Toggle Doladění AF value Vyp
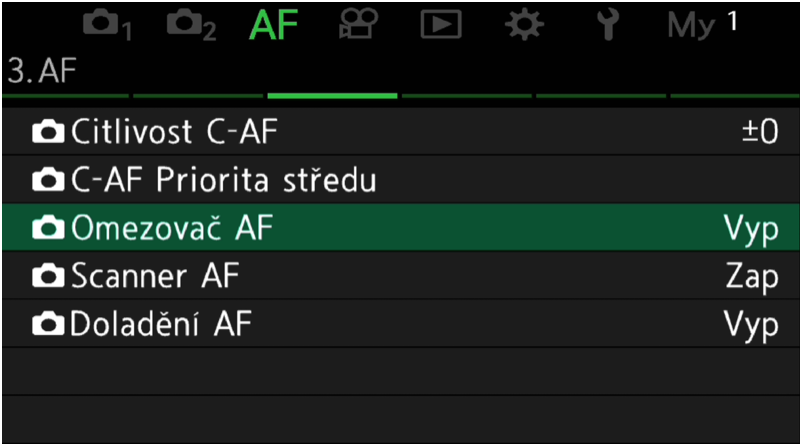The image size is (802, 446). coord(751,326)
